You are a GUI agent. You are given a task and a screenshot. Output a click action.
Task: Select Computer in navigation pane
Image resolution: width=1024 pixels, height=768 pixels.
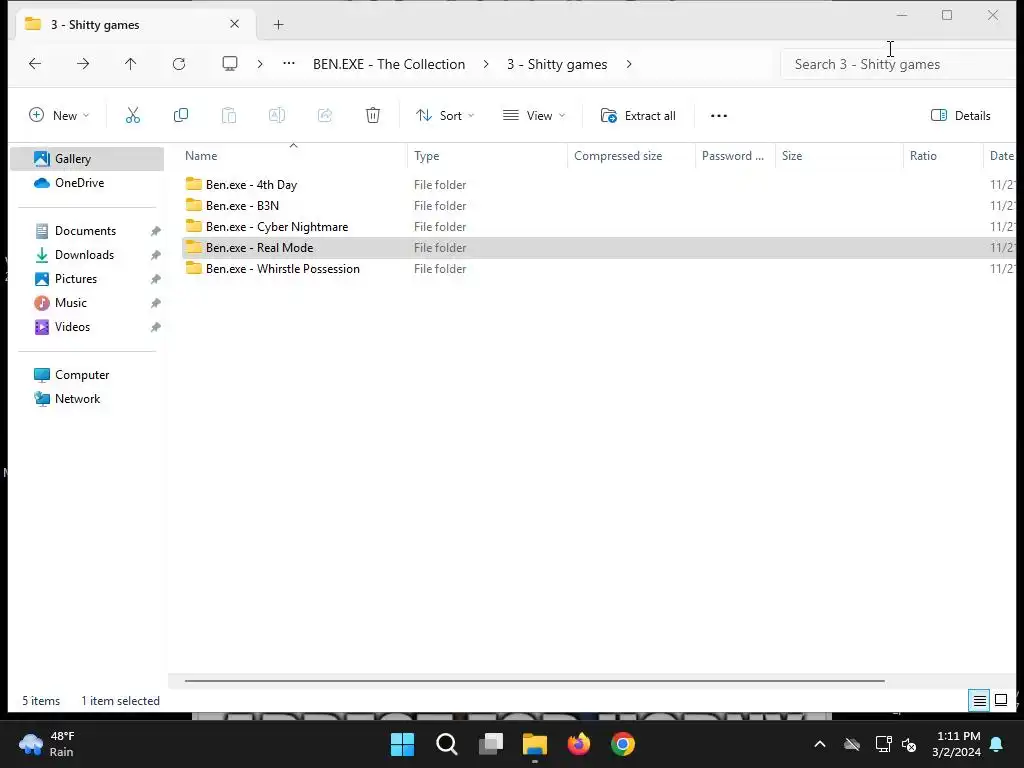tap(87, 375)
